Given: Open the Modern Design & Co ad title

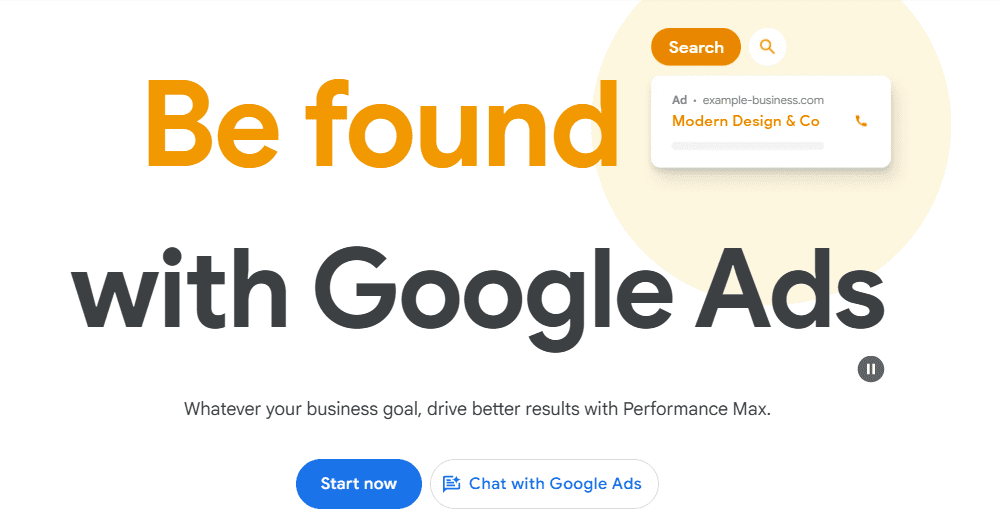Looking at the screenshot, I should (x=746, y=121).
